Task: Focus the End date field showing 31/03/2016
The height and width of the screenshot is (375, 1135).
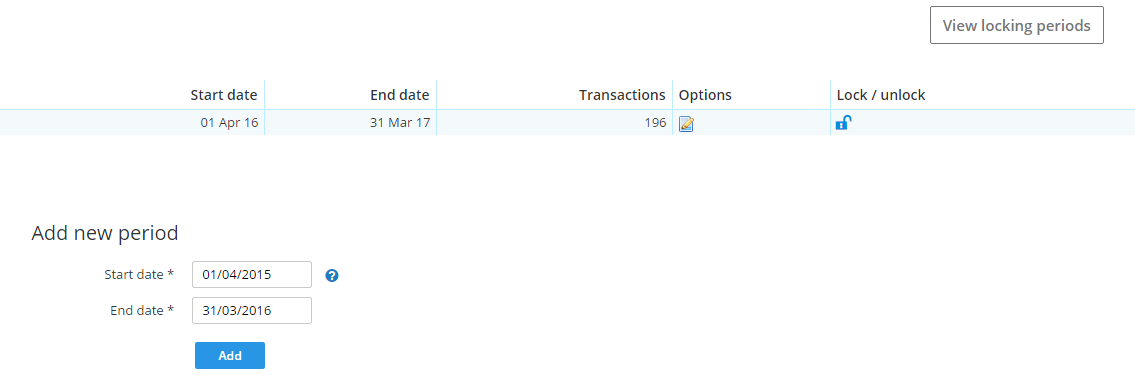Action: click(x=252, y=311)
